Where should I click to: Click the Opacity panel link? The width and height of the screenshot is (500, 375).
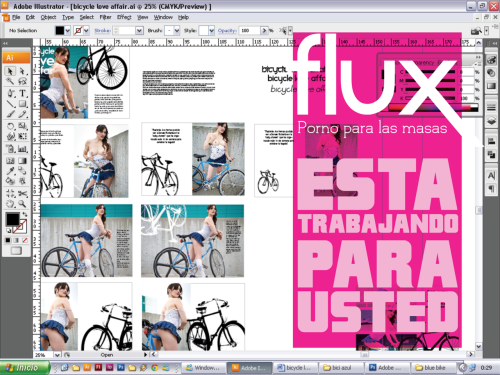point(227,31)
